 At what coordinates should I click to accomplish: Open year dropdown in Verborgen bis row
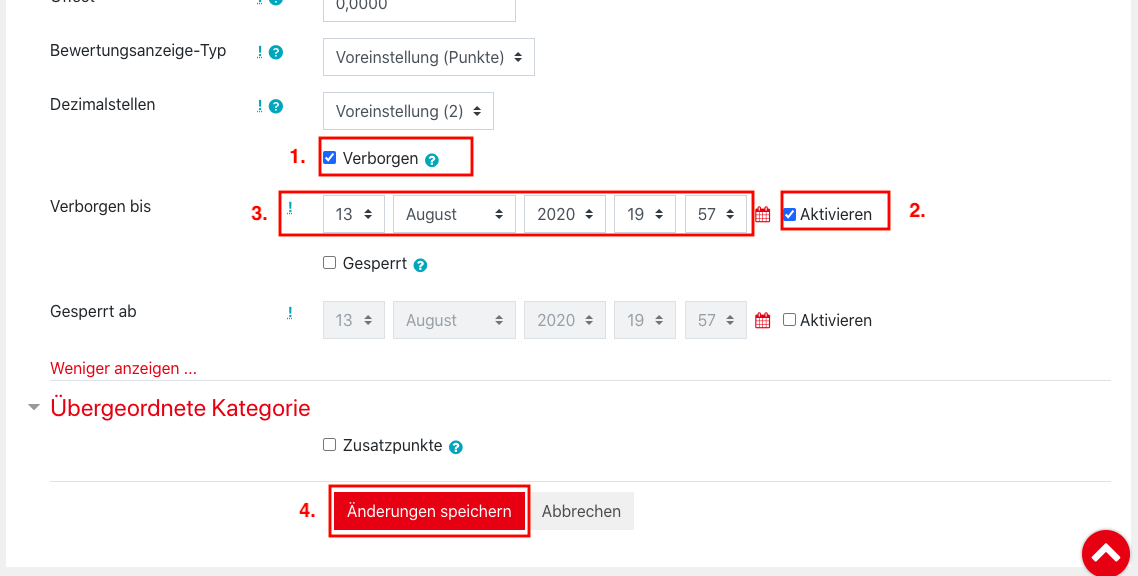pyautogui.click(x=565, y=214)
